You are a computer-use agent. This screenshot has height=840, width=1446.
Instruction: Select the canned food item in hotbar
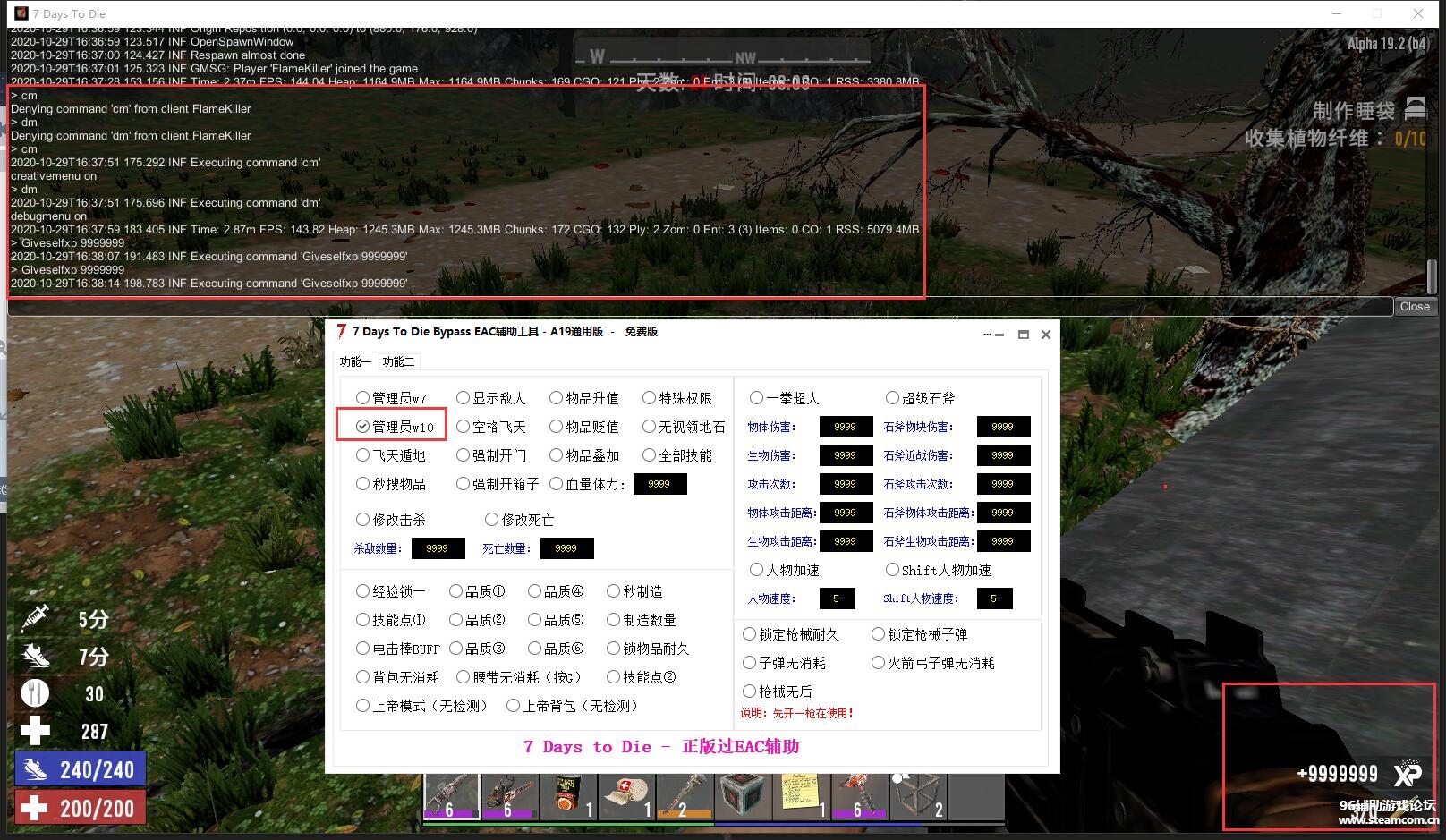click(x=566, y=796)
